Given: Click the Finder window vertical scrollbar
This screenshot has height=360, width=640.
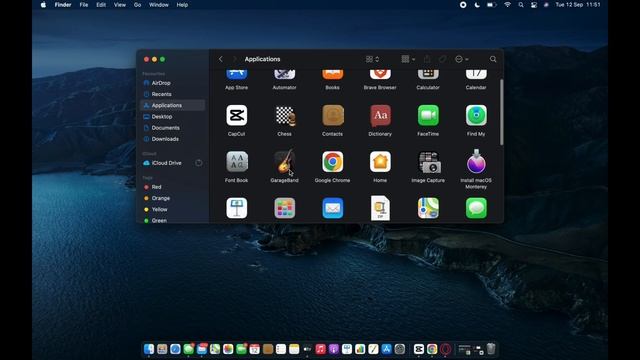Looking at the screenshot, I should tap(501, 112).
